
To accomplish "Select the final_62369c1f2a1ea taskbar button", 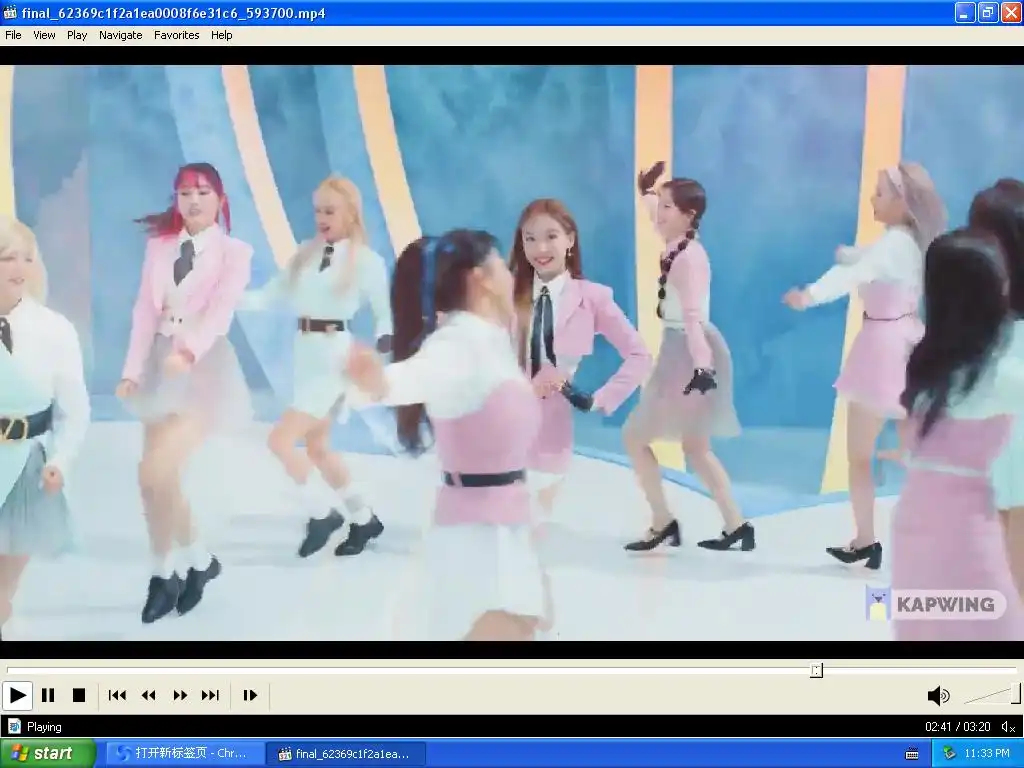I will coord(347,754).
